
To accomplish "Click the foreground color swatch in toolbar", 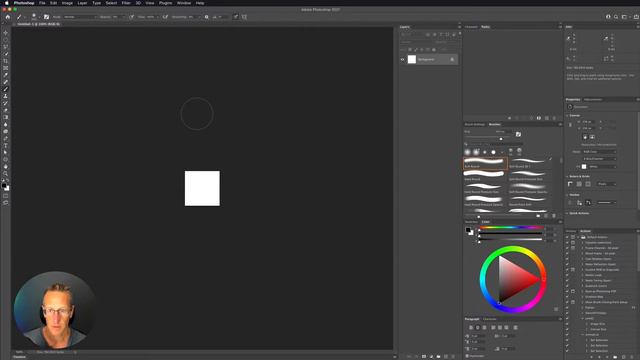I will tap(4, 185).
